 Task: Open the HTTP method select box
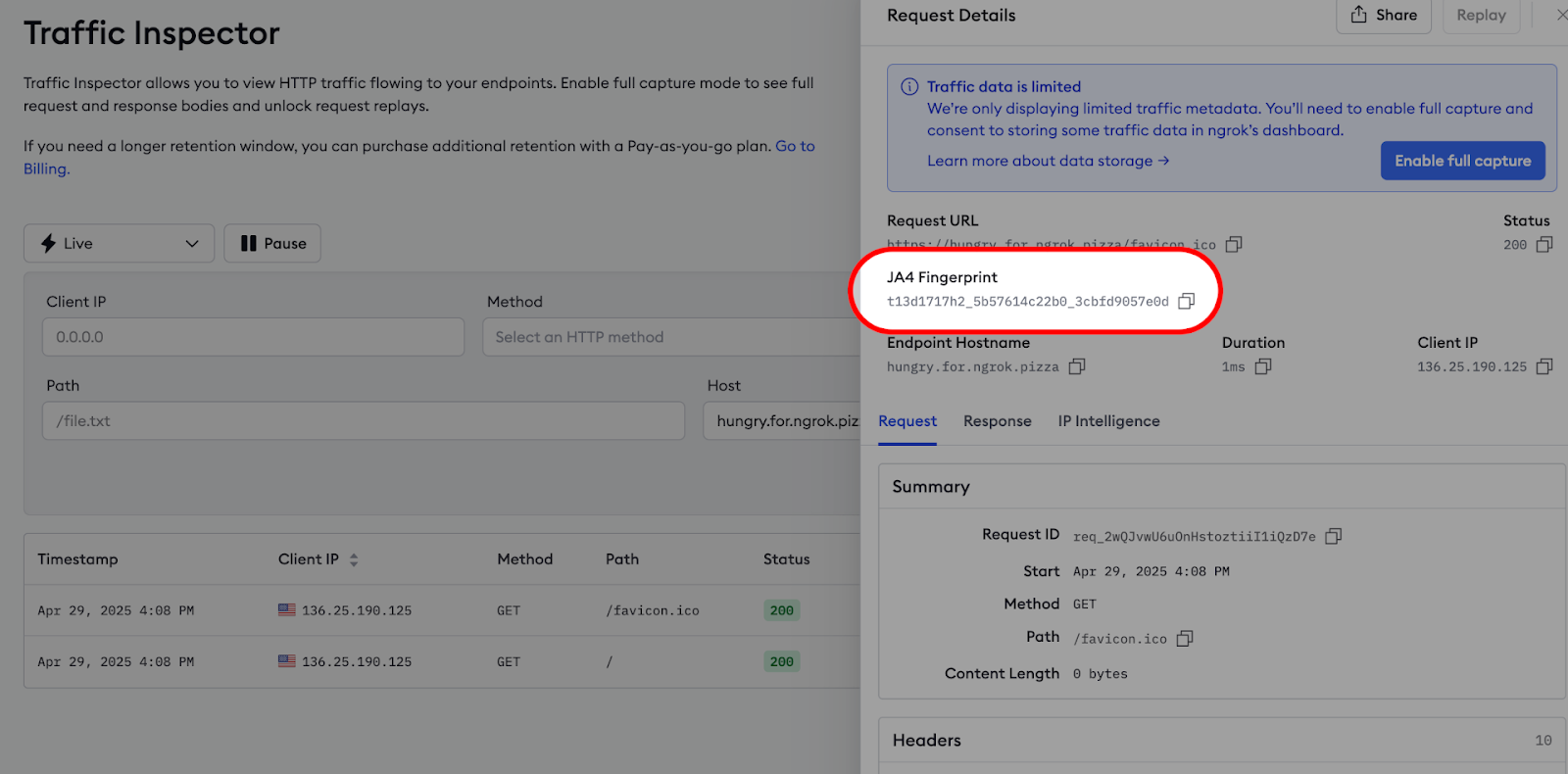[671, 337]
